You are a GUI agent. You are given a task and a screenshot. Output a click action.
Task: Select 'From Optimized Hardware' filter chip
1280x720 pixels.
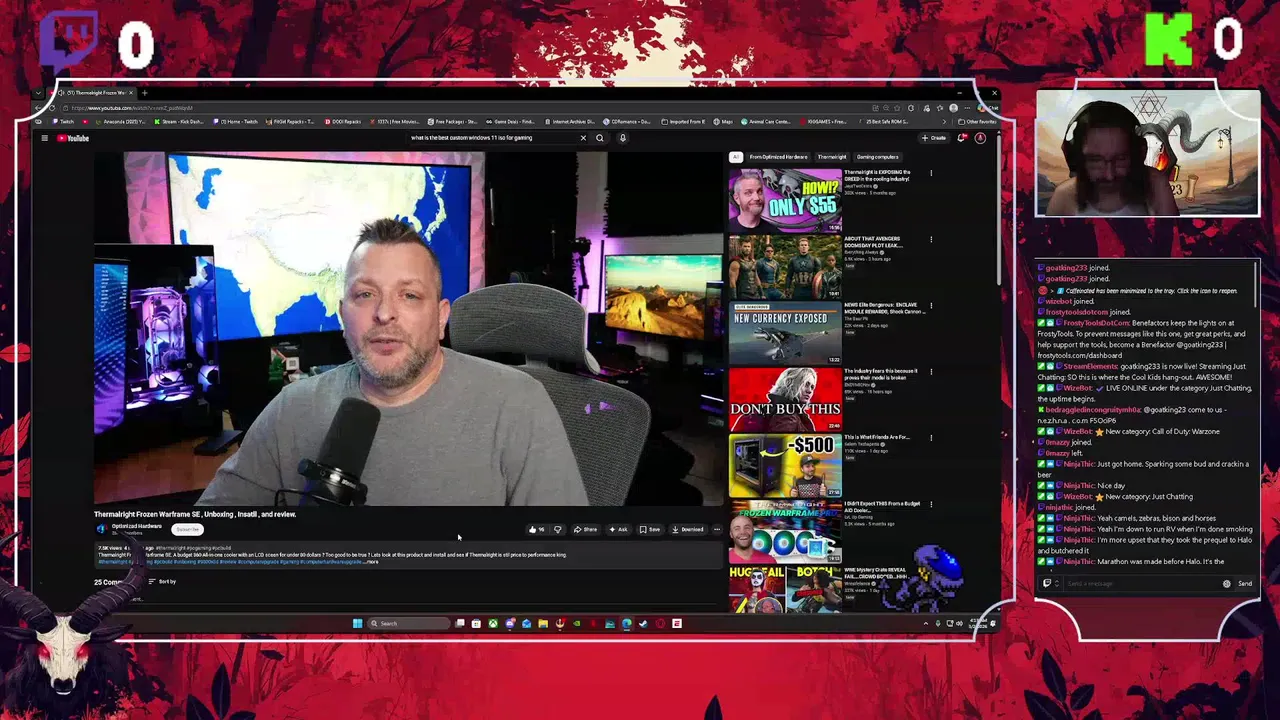[x=778, y=157]
